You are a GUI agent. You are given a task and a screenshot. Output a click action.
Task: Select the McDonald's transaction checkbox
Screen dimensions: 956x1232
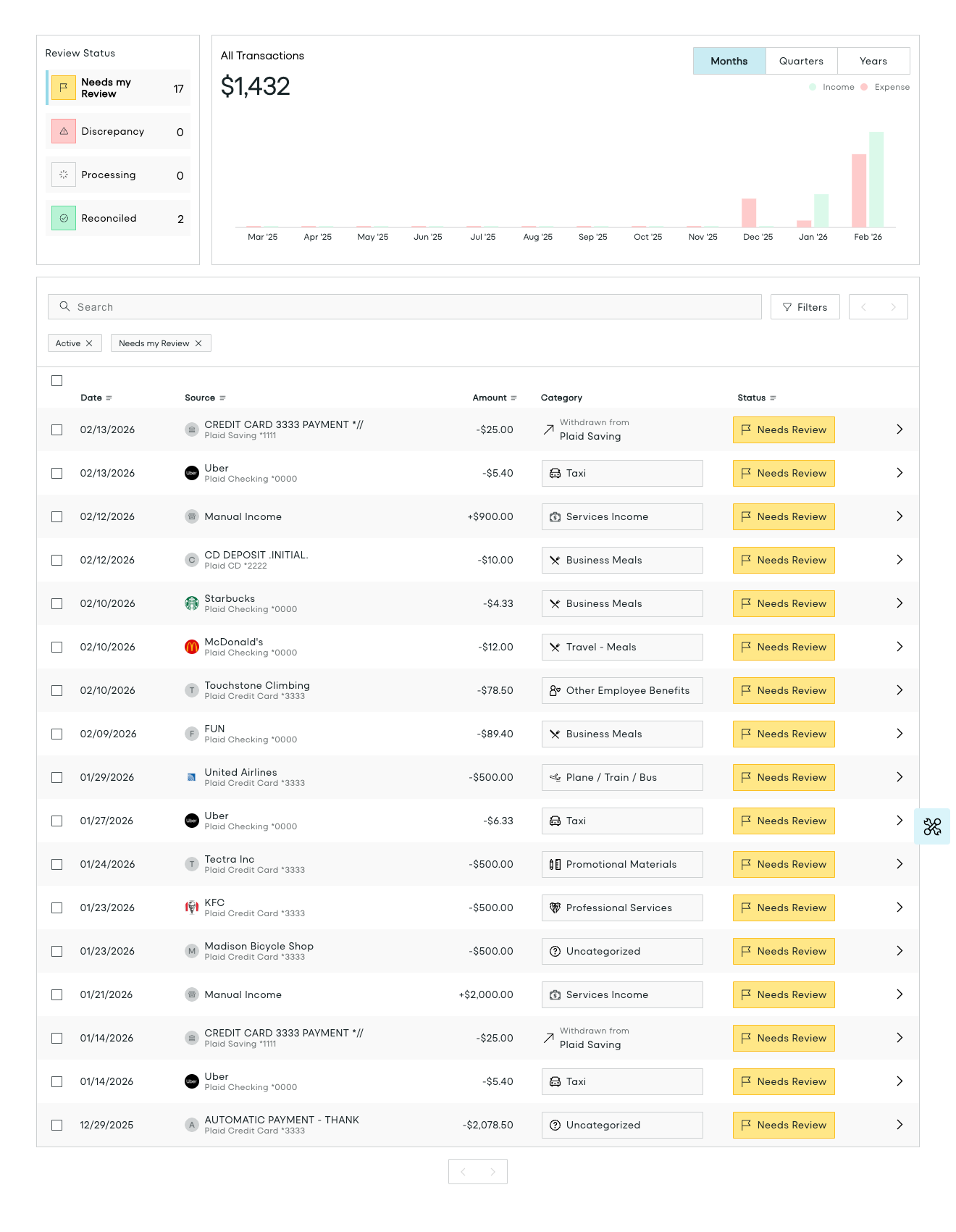pyautogui.click(x=57, y=647)
